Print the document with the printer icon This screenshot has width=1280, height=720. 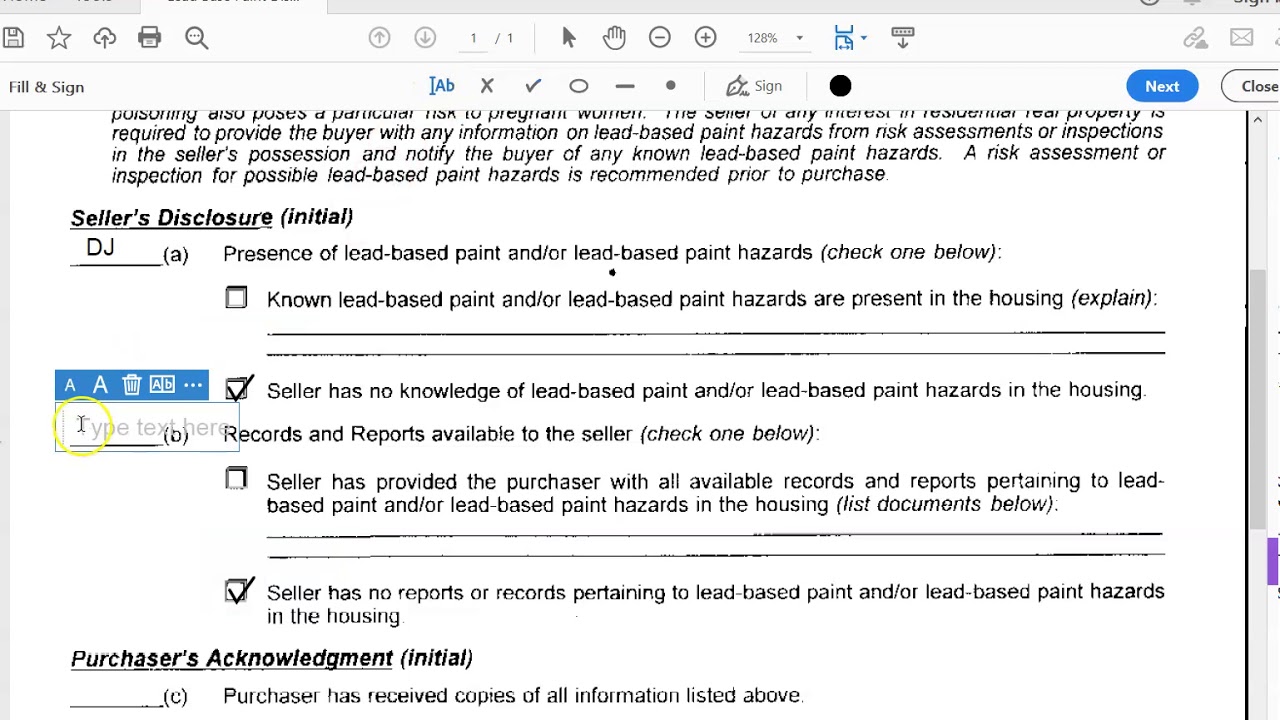(x=150, y=38)
